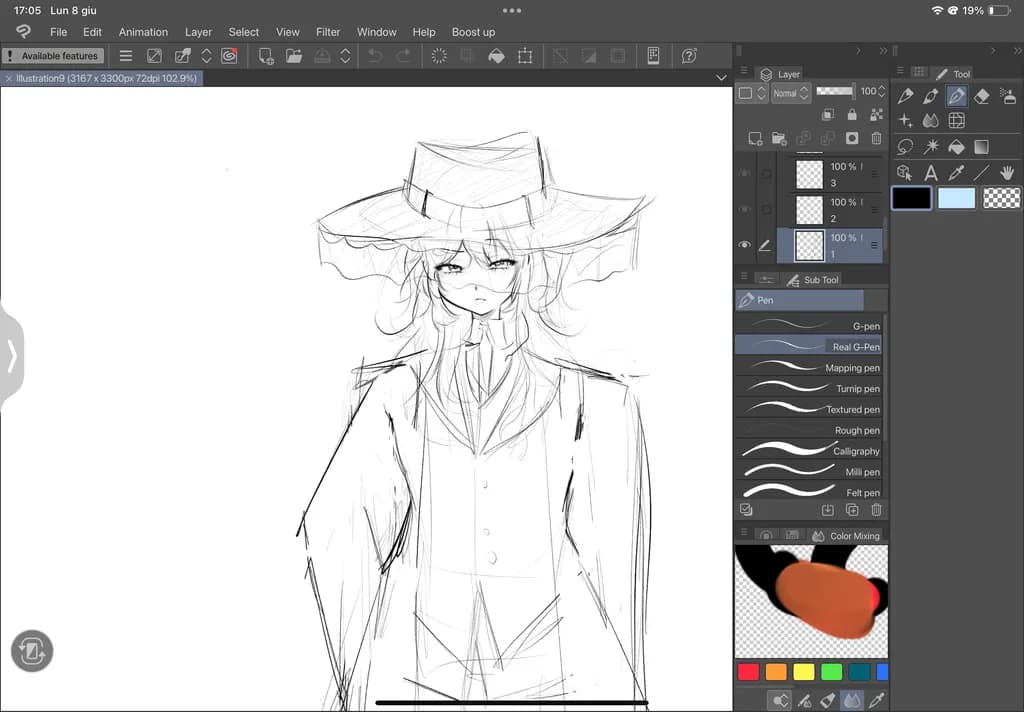Image resolution: width=1024 pixels, height=712 pixels.
Task: Open the Edit menu
Action: 92,32
